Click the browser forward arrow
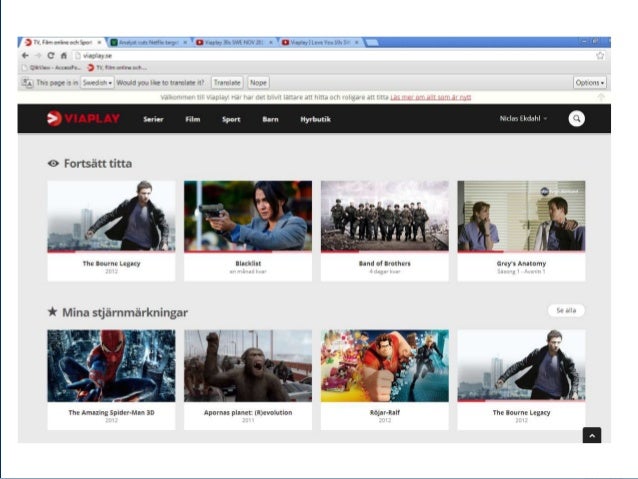This screenshot has height=479, width=638. tap(38, 55)
